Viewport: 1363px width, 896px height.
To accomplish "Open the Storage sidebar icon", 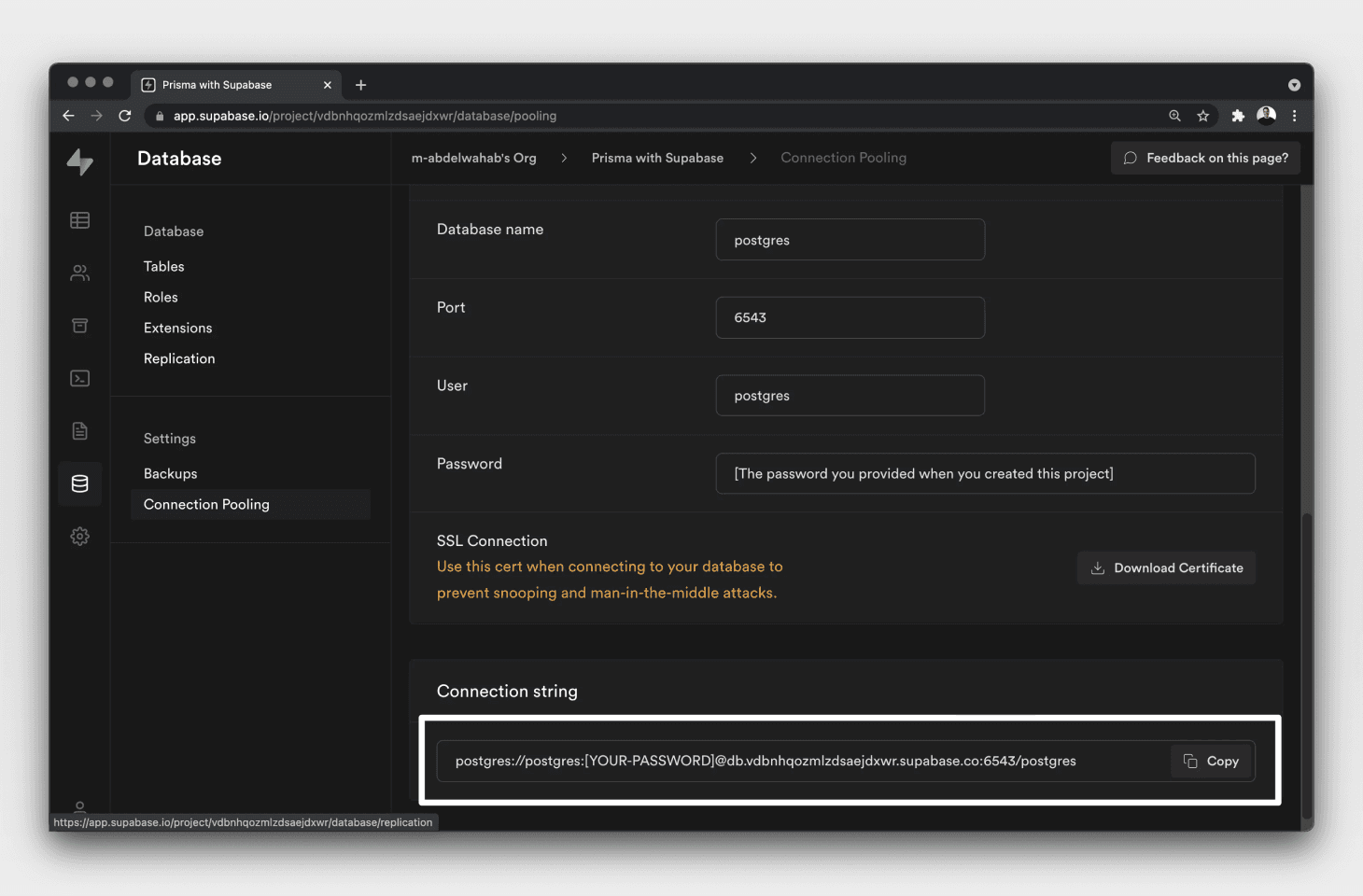I will click(80, 326).
